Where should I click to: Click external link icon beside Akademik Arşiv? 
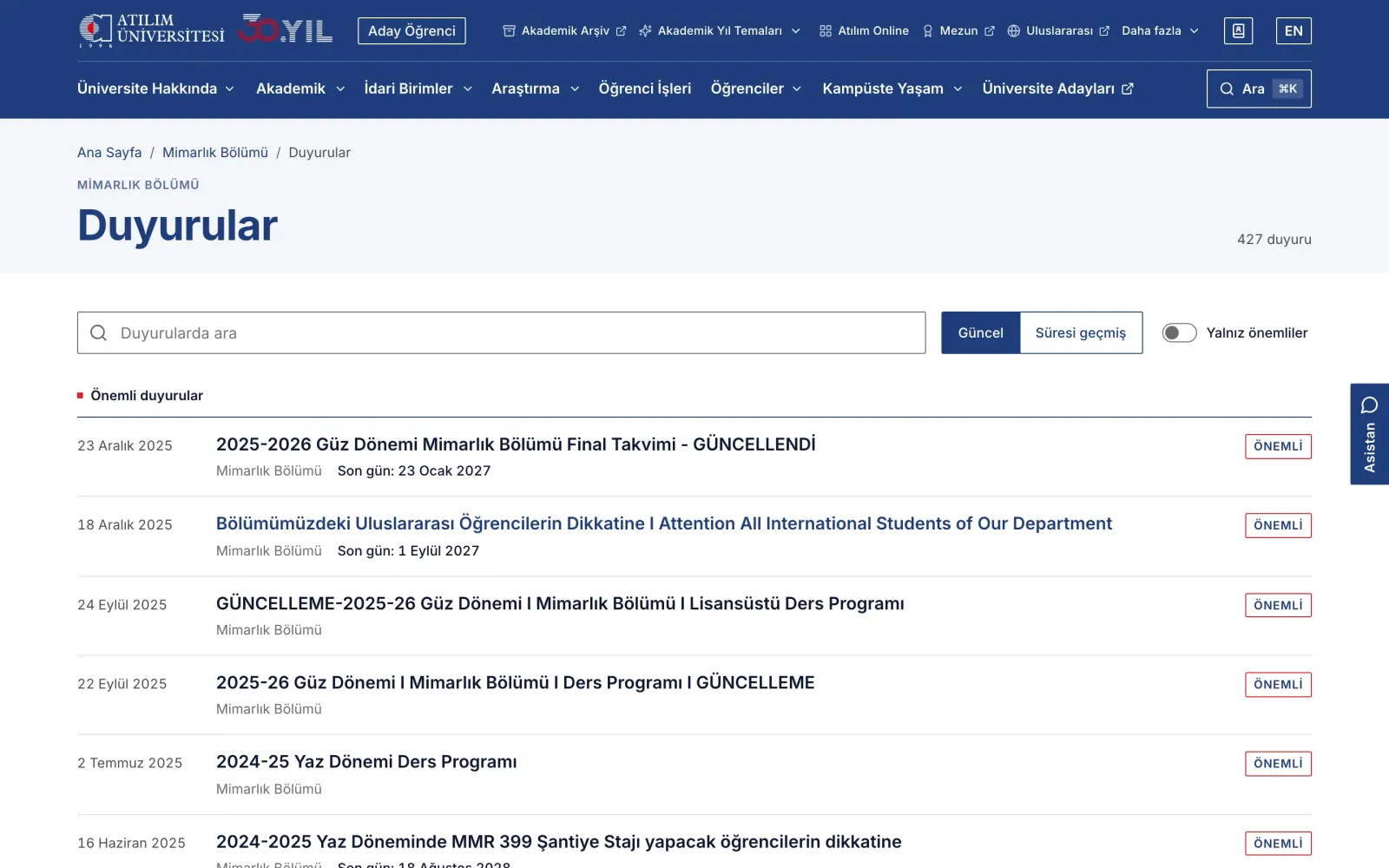click(x=621, y=31)
